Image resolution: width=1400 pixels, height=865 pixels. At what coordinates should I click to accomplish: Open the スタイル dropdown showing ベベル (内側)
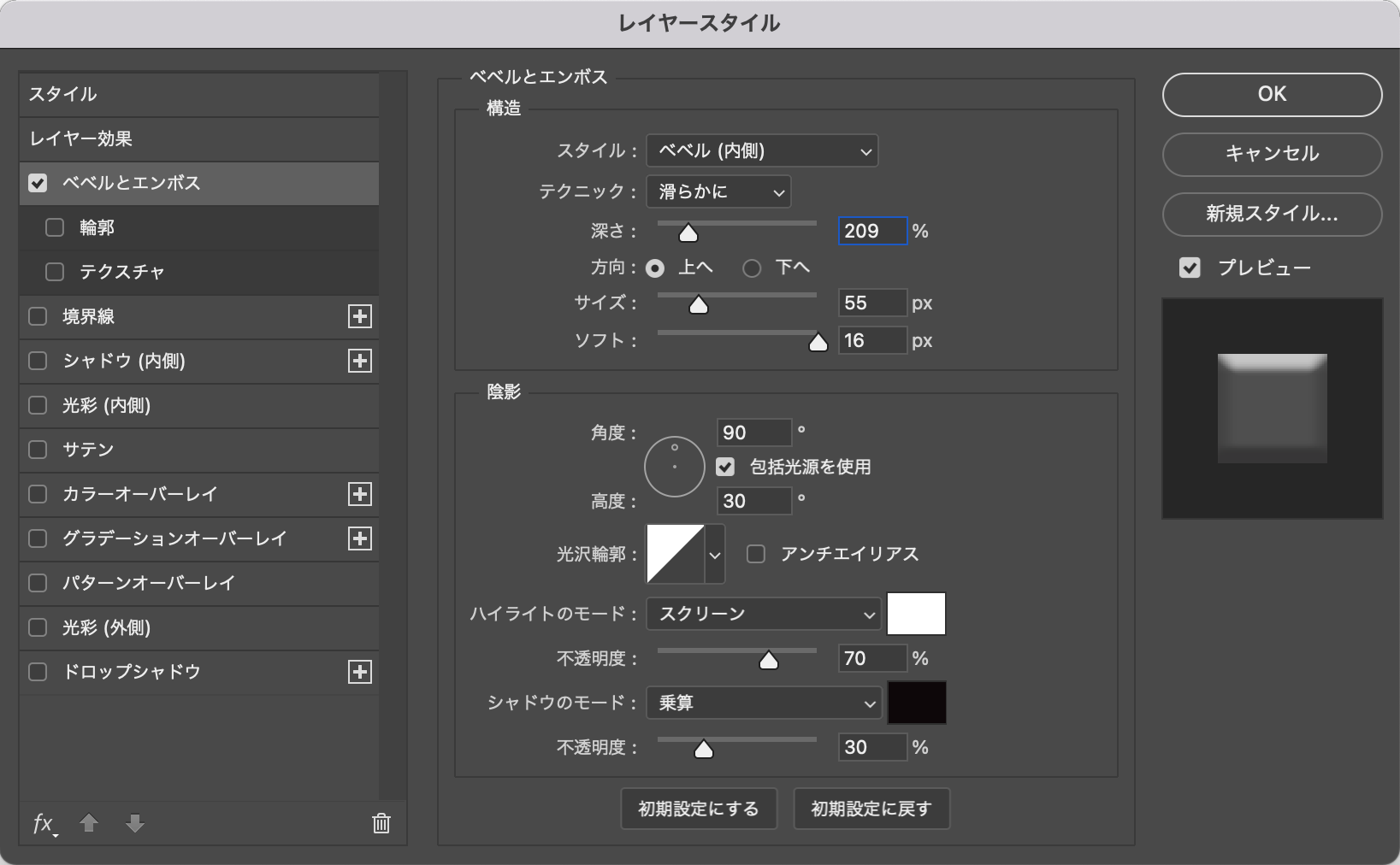[x=762, y=151]
